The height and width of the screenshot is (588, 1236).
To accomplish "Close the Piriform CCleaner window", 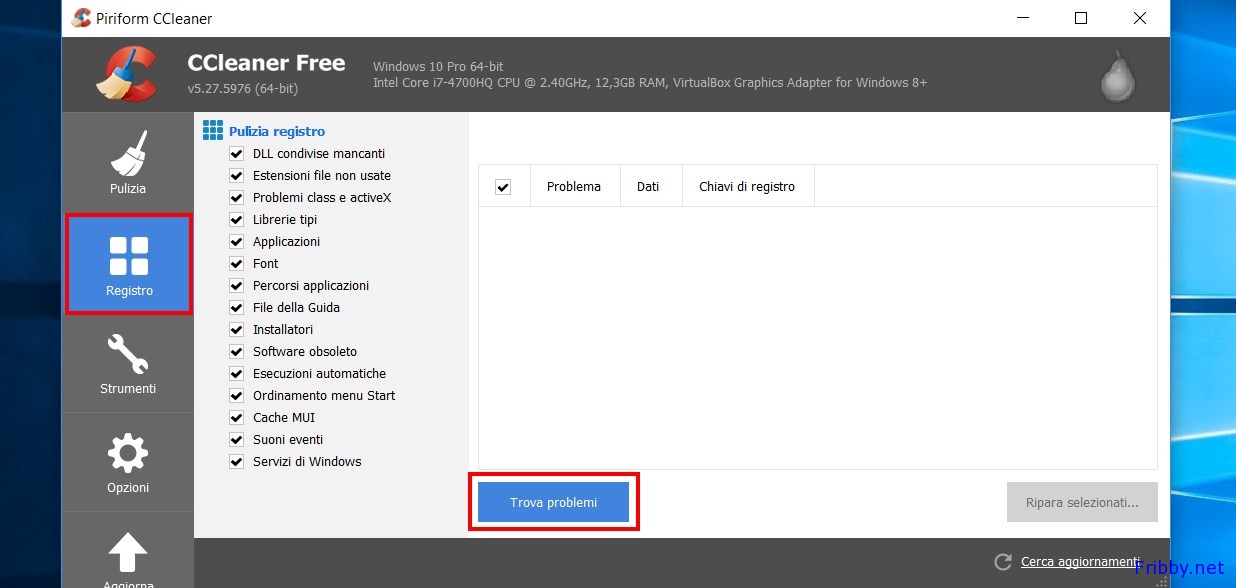I will point(1139,18).
